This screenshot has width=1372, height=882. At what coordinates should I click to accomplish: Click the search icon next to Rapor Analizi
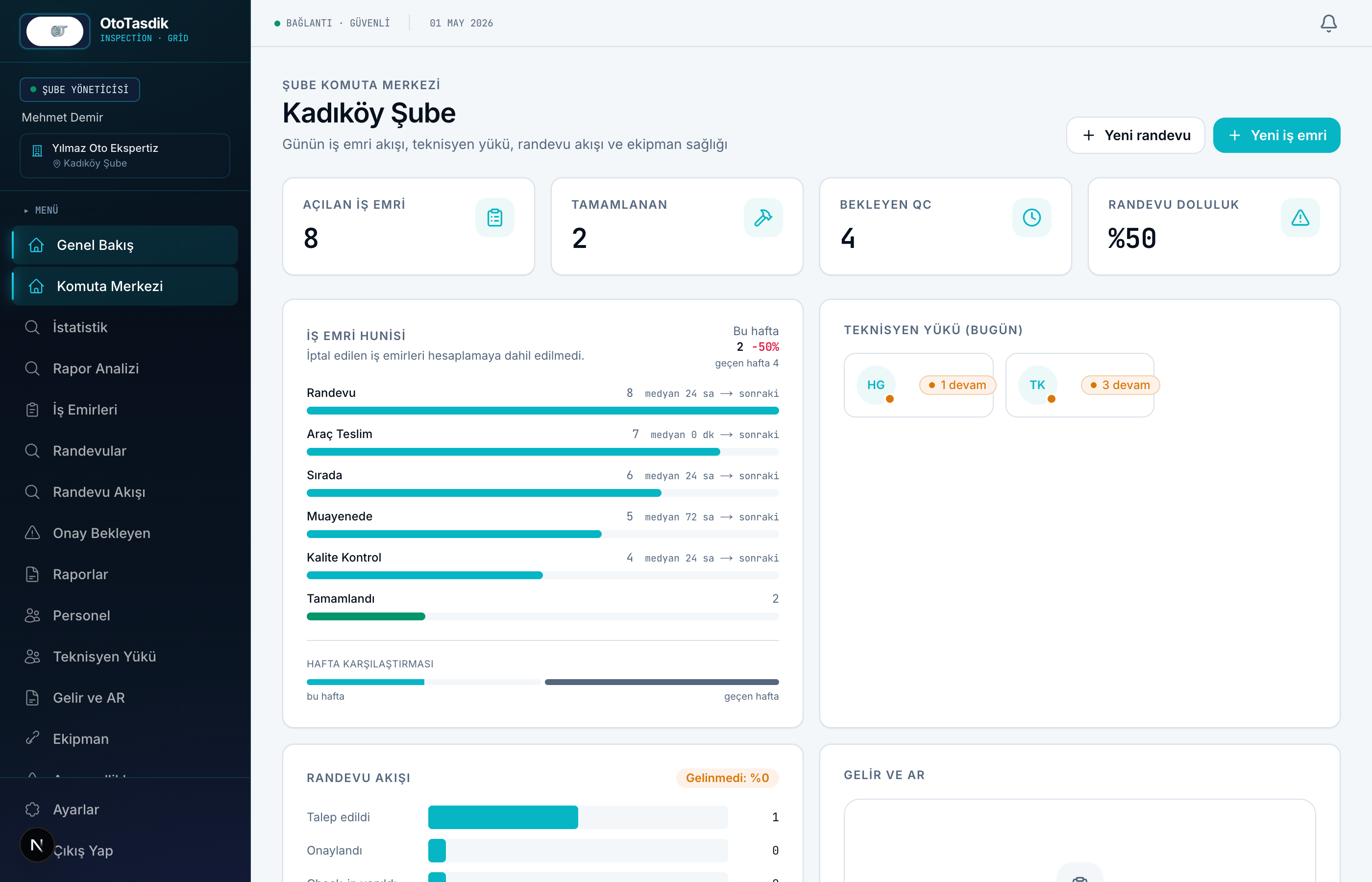coord(33,368)
